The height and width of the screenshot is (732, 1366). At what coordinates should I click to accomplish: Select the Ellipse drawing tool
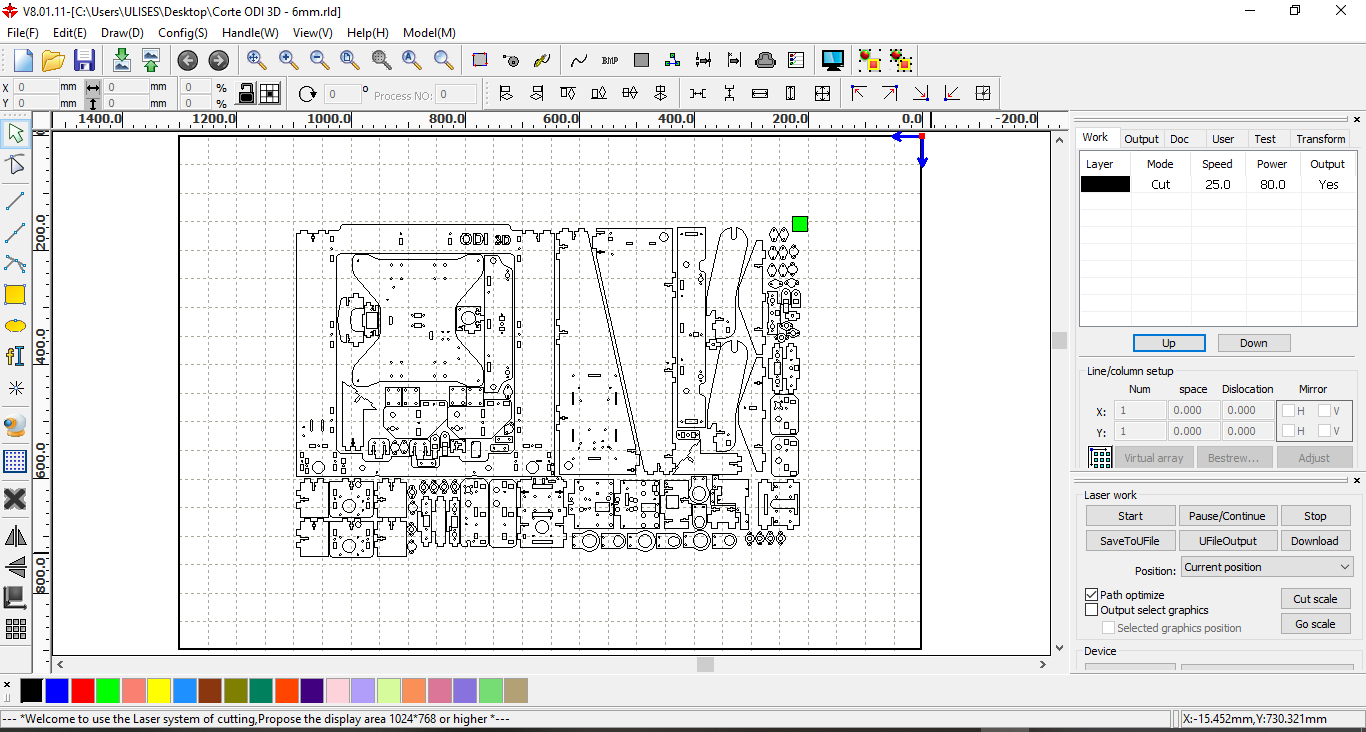tap(15, 326)
